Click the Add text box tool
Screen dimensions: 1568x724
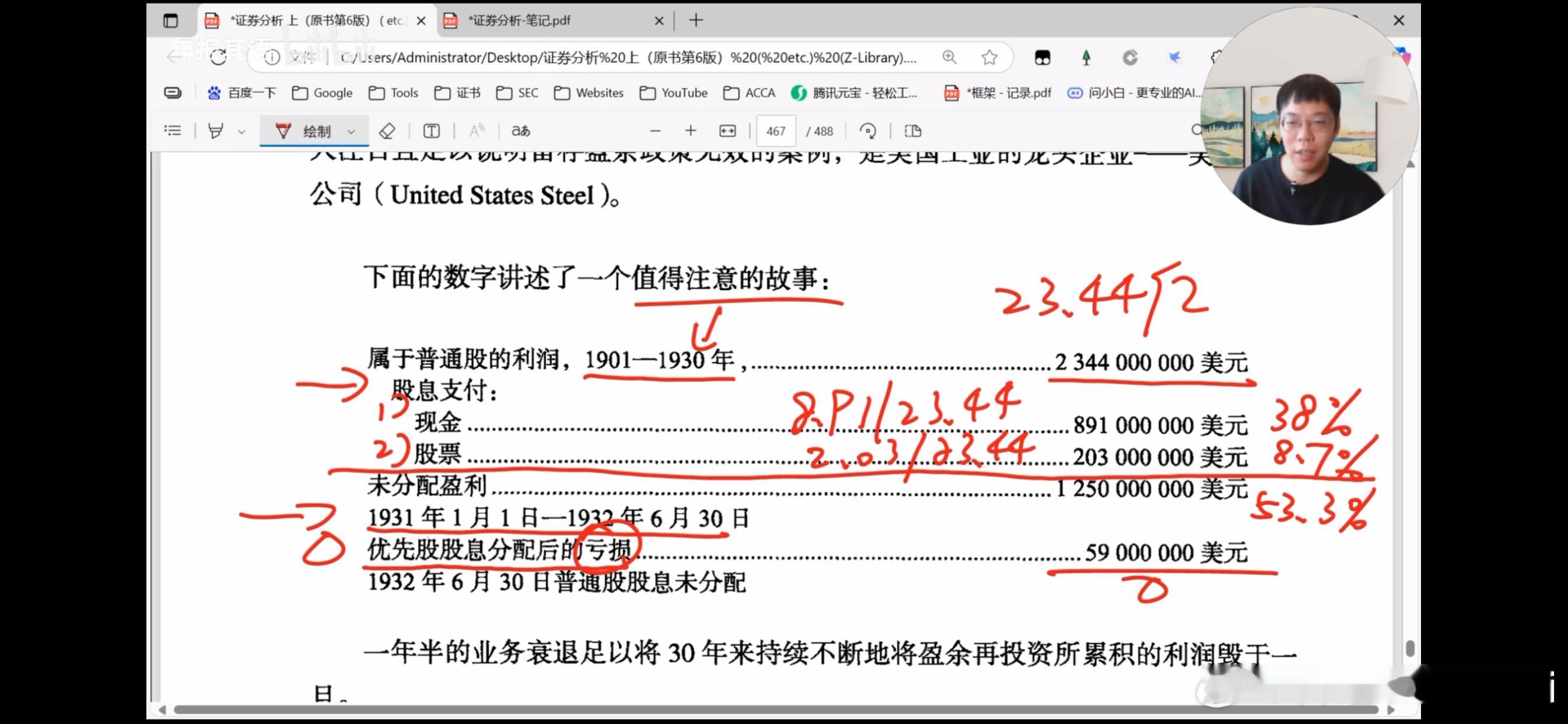(x=431, y=131)
